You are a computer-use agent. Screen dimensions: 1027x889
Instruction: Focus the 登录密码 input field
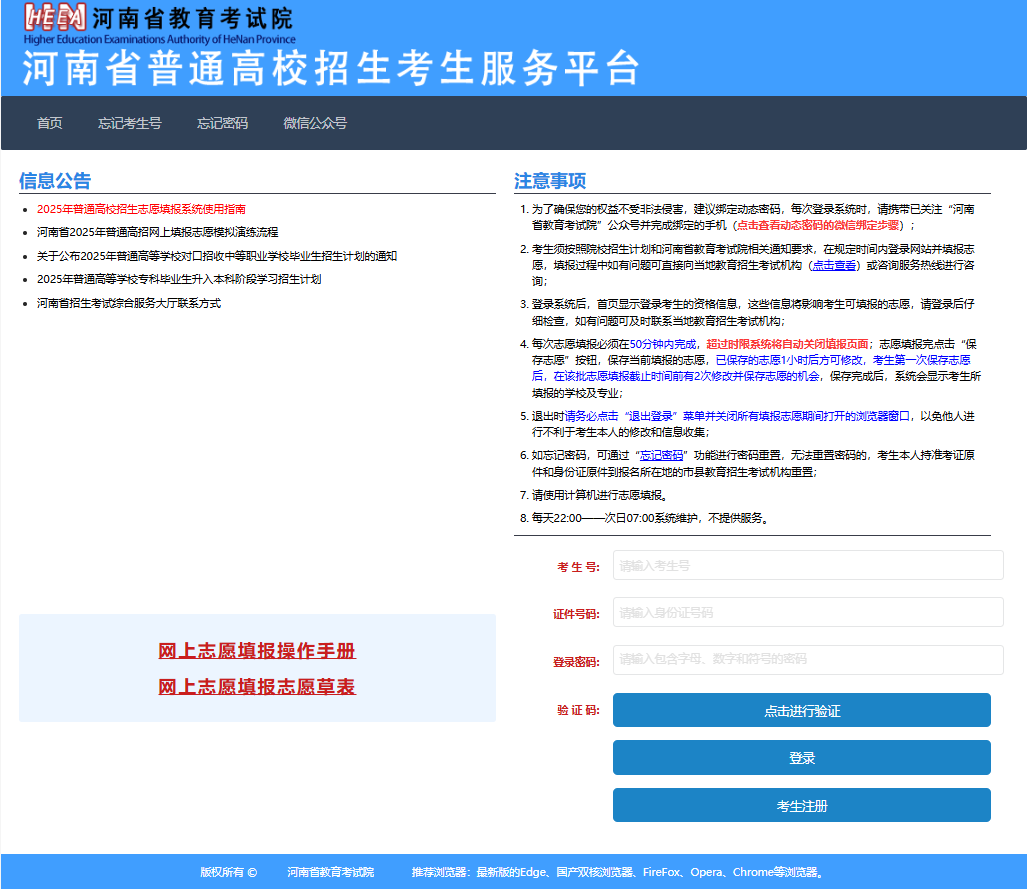click(x=808, y=660)
